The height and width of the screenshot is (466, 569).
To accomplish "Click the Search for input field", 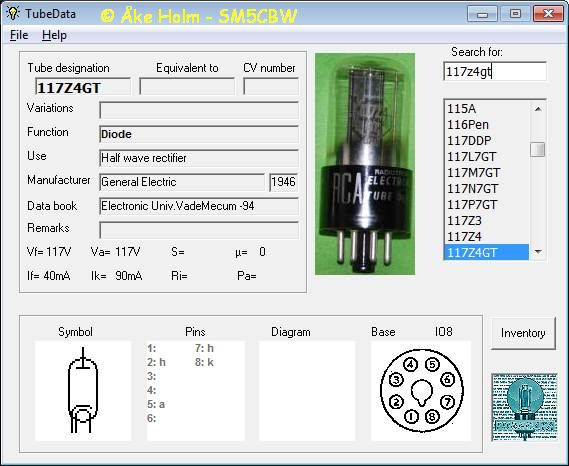I will pyautogui.click(x=495, y=71).
